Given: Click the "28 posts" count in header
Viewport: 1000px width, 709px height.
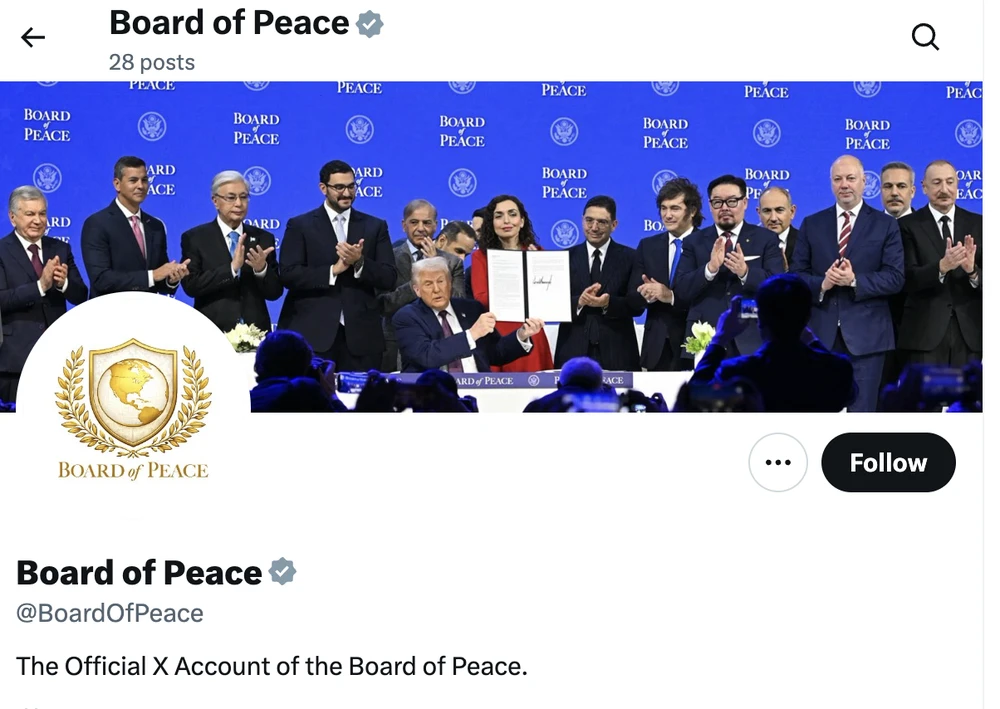Looking at the screenshot, I should coord(152,62).
